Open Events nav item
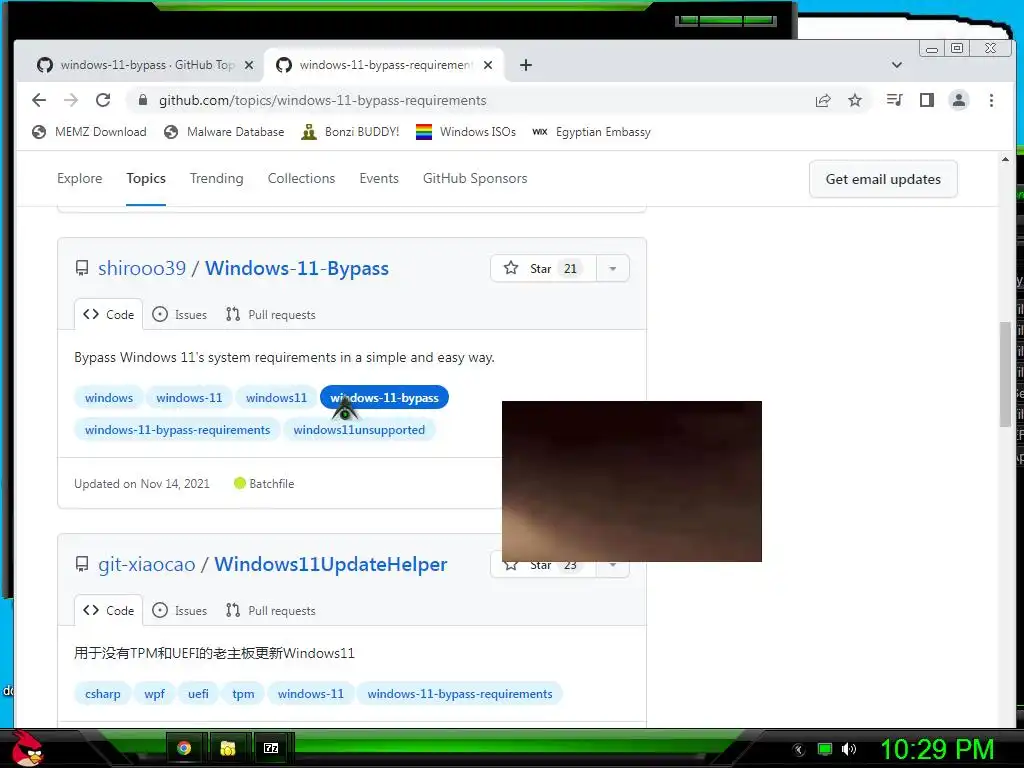The width and height of the screenshot is (1024, 768). 379,178
